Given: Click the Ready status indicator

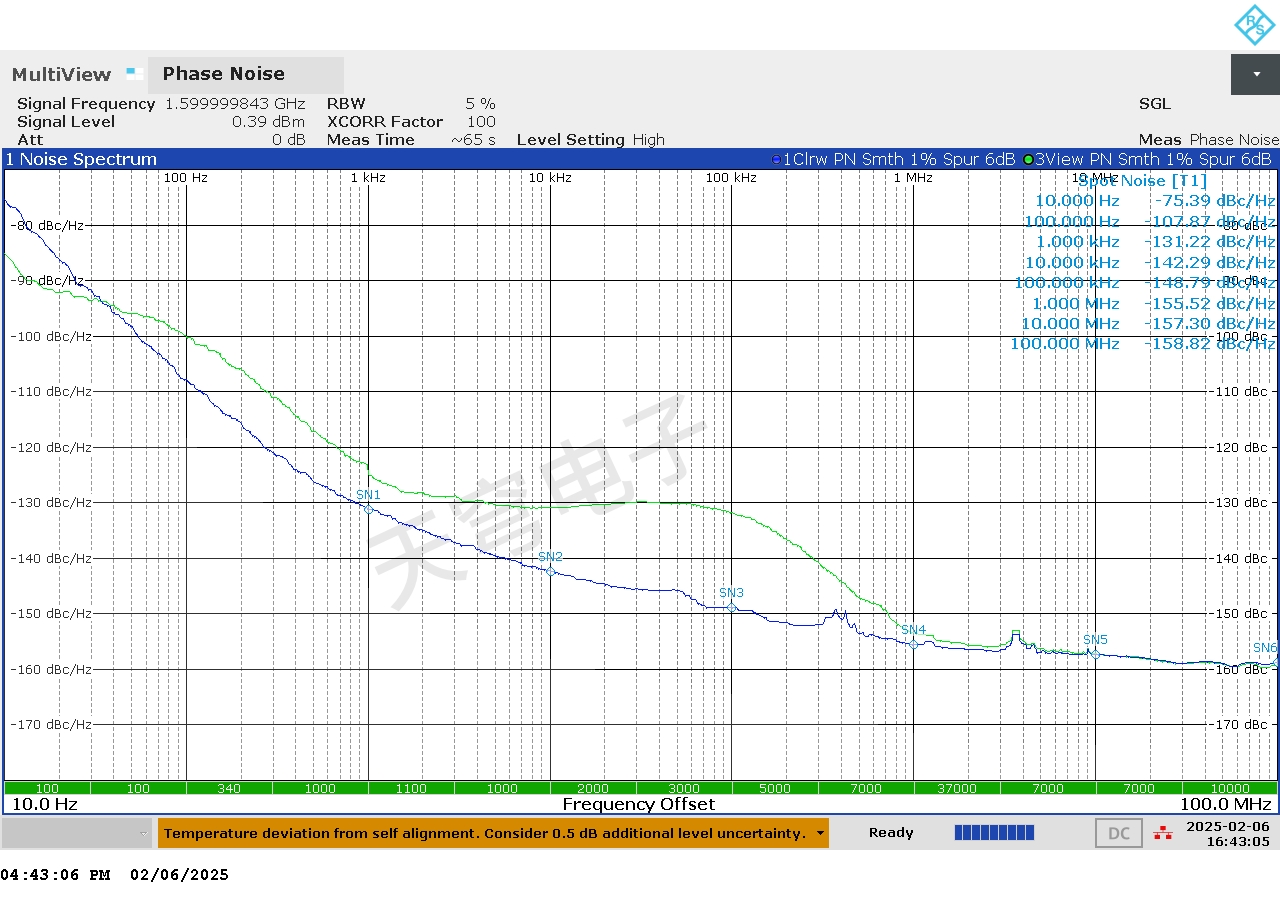Looking at the screenshot, I should click(891, 833).
